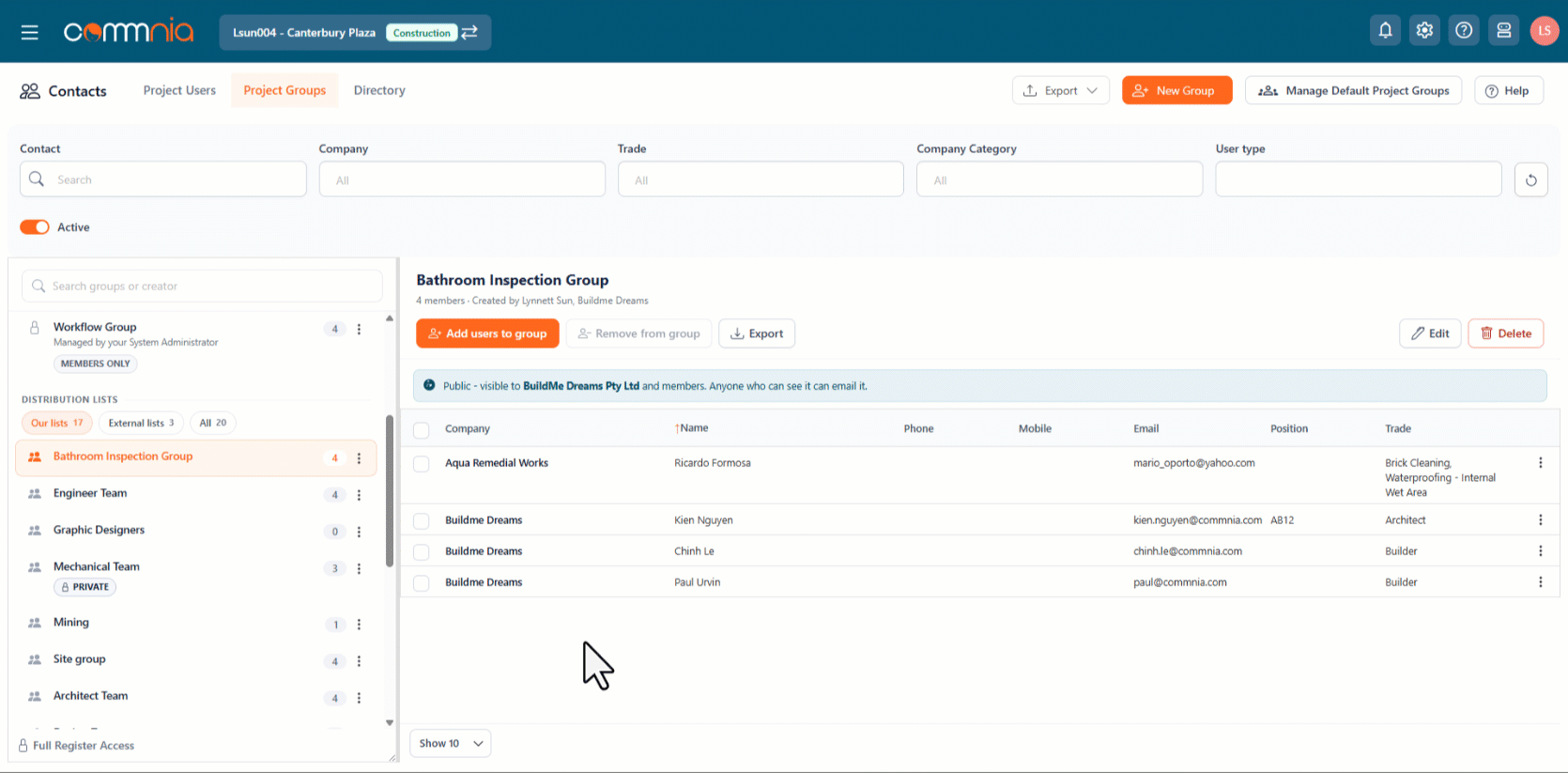Image resolution: width=1568 pixels, height=773 pixels.
Task: Click the Contacts people icon
Action: tap(30, 91)
